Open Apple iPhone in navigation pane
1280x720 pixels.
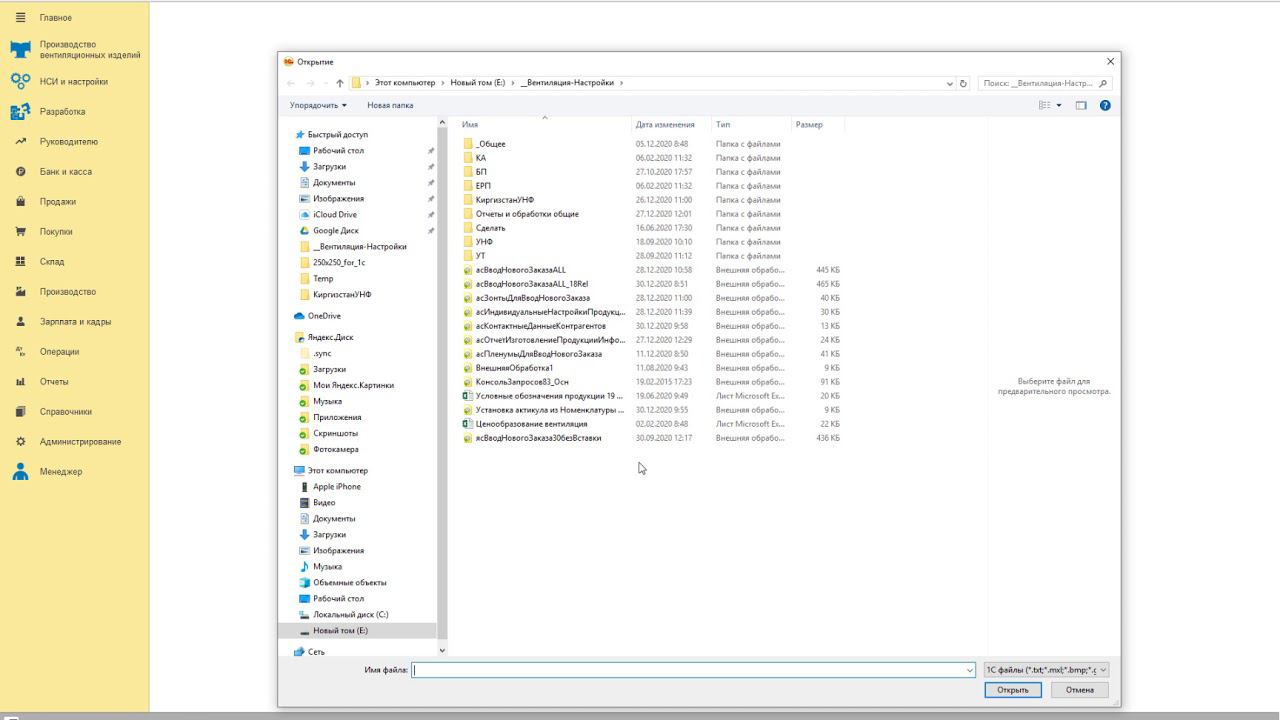pyautogui.click(x=337, y=487)
